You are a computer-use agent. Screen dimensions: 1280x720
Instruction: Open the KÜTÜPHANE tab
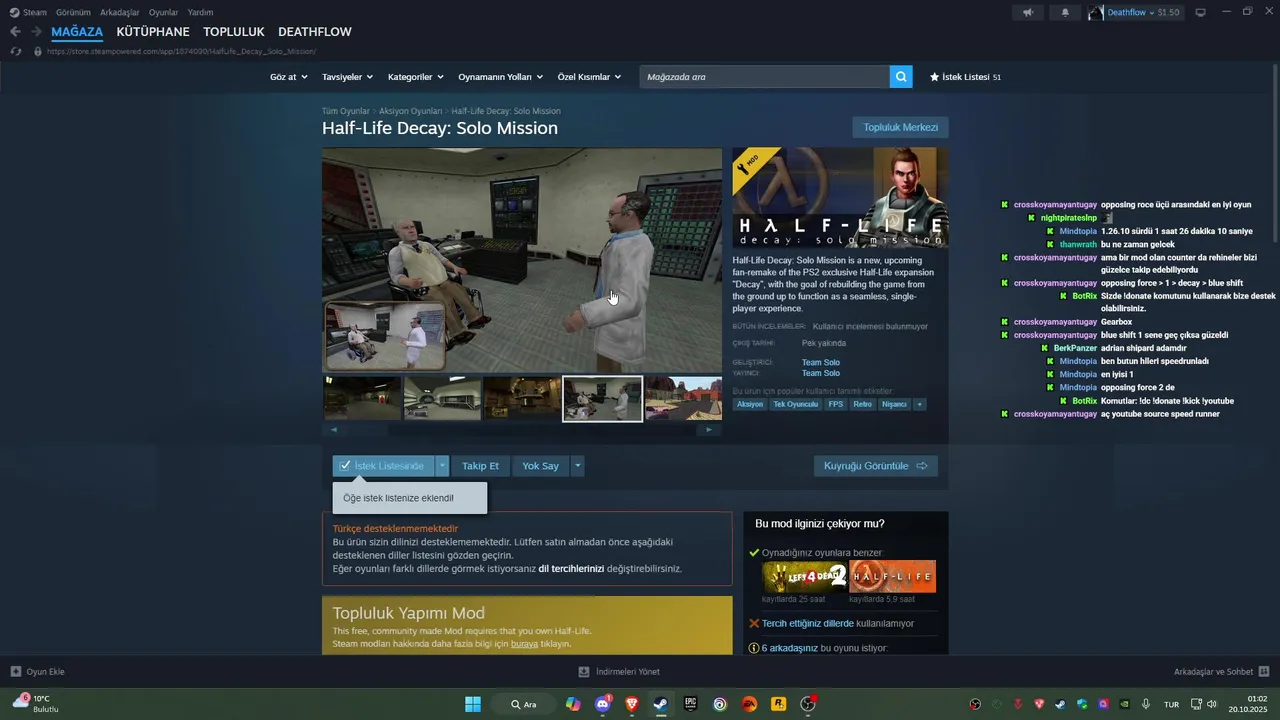pos(153,32)
